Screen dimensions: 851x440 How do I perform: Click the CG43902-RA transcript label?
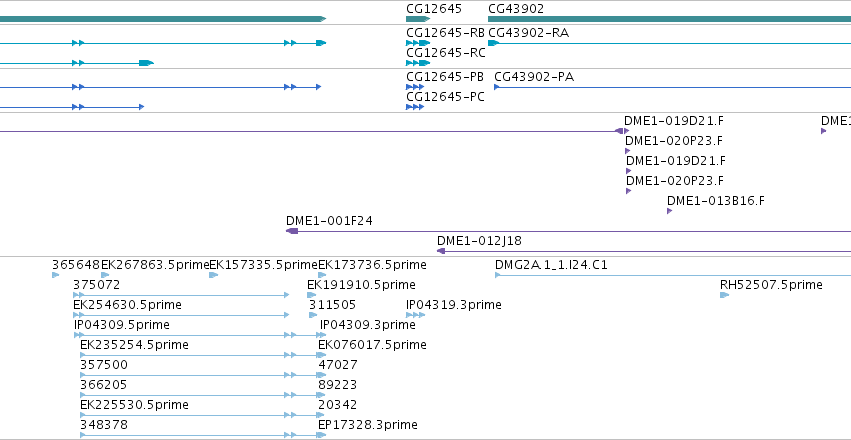click(529, 33)
